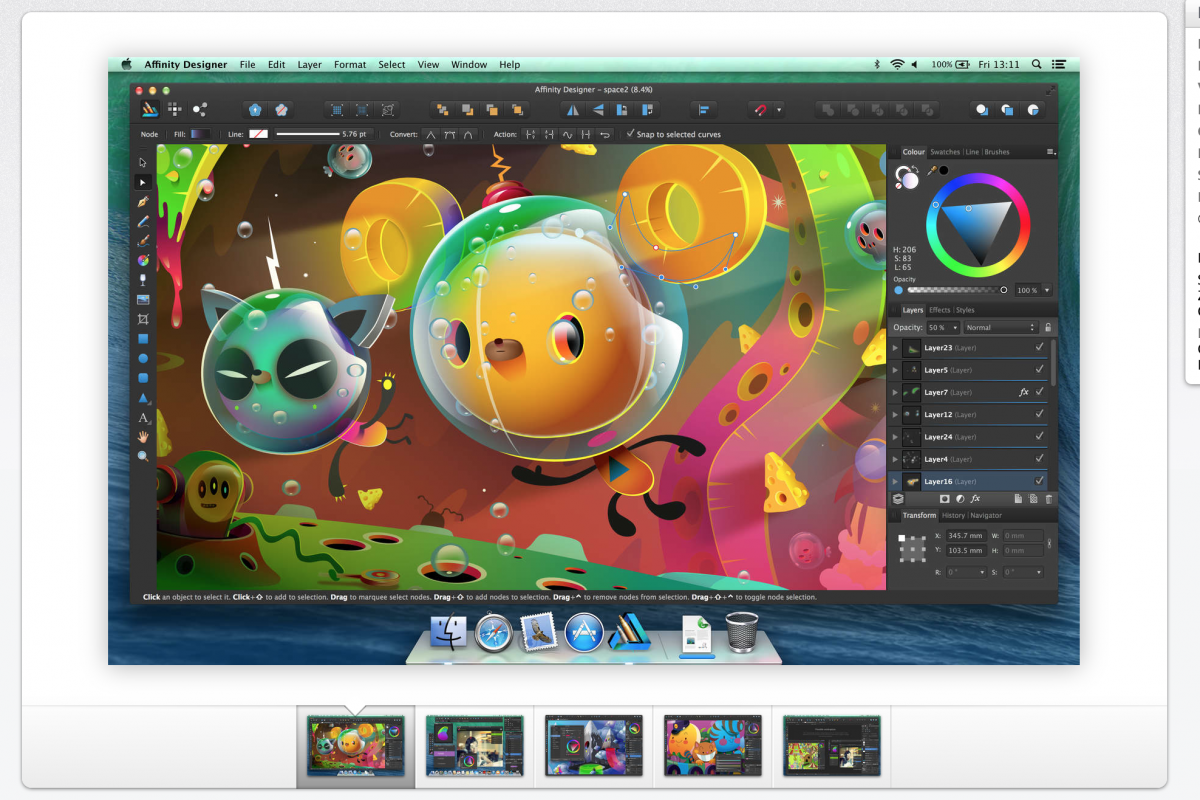Click the colour opacity slider
This screenshot has height=800, width=1200.
tap(955, 290)
